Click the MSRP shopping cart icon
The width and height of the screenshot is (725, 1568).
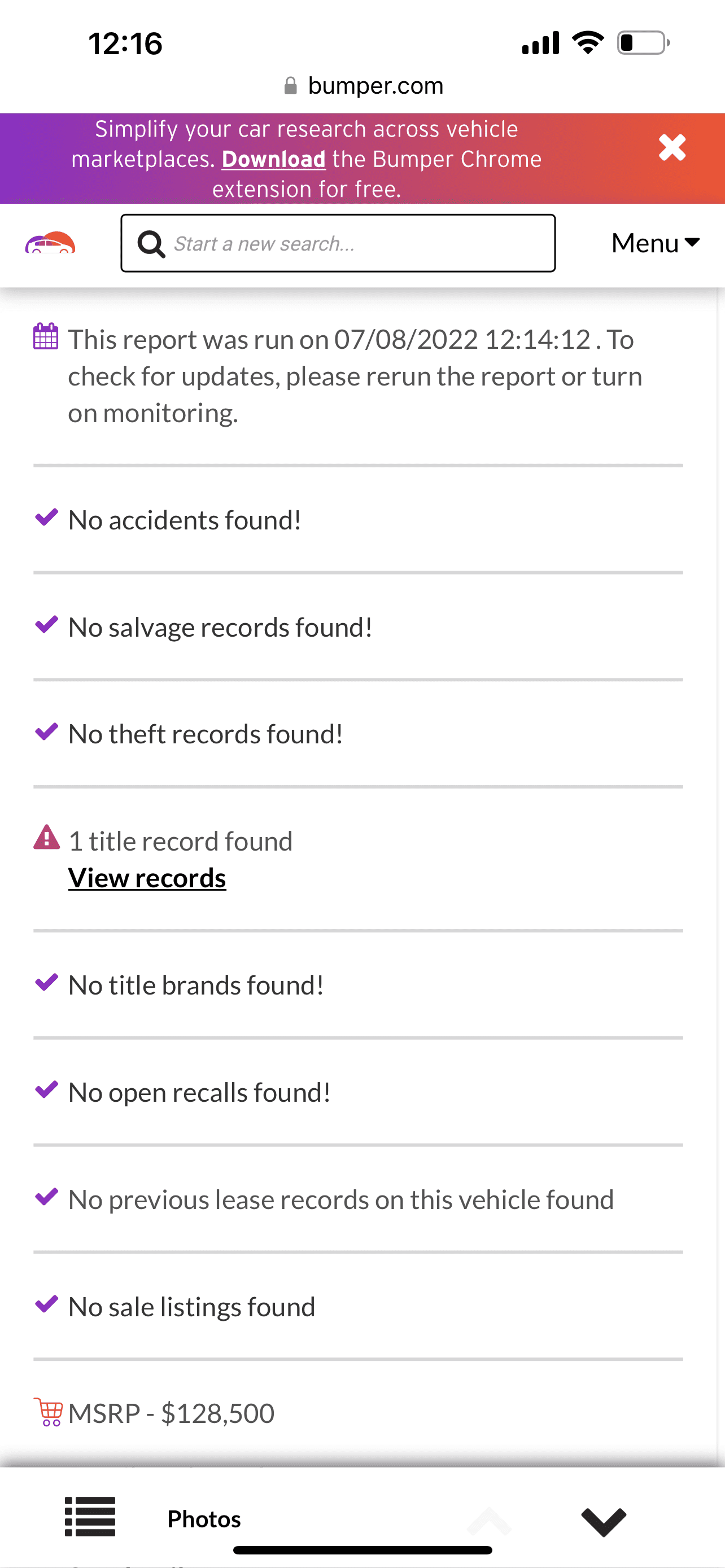tap(48, 1412)
